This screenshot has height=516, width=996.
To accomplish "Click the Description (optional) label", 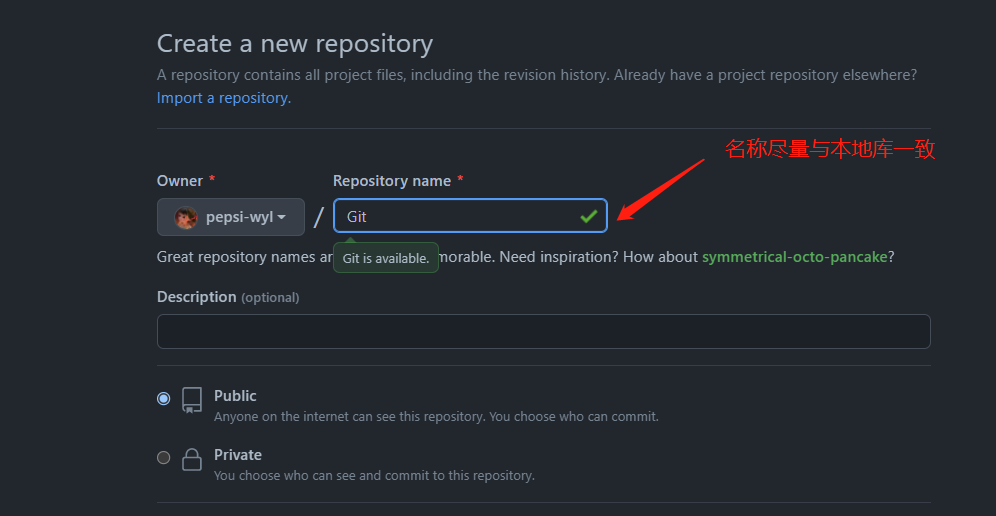I will [x=228, y=297].
